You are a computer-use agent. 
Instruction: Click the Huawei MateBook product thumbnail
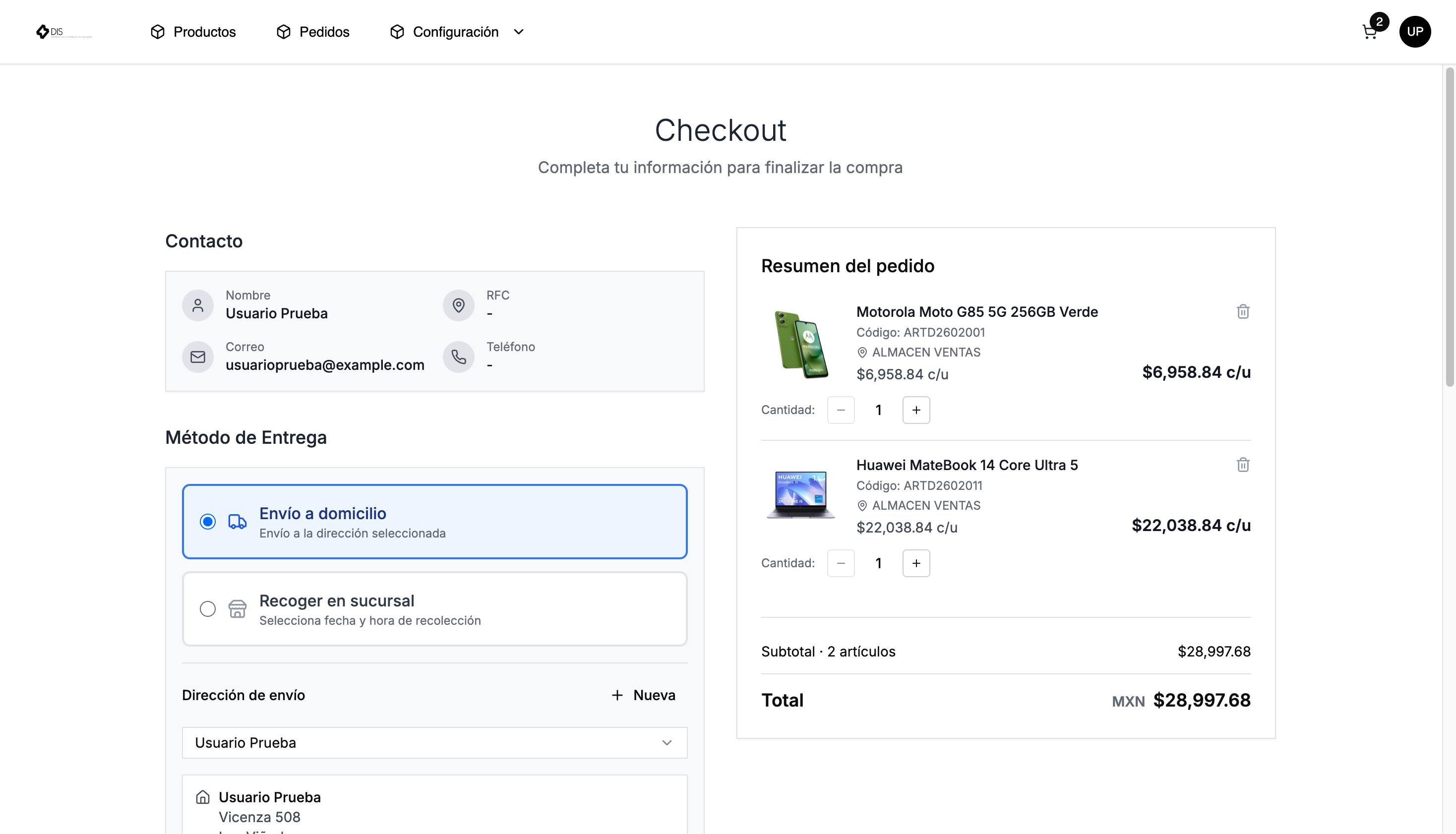(x=800, y=494)
